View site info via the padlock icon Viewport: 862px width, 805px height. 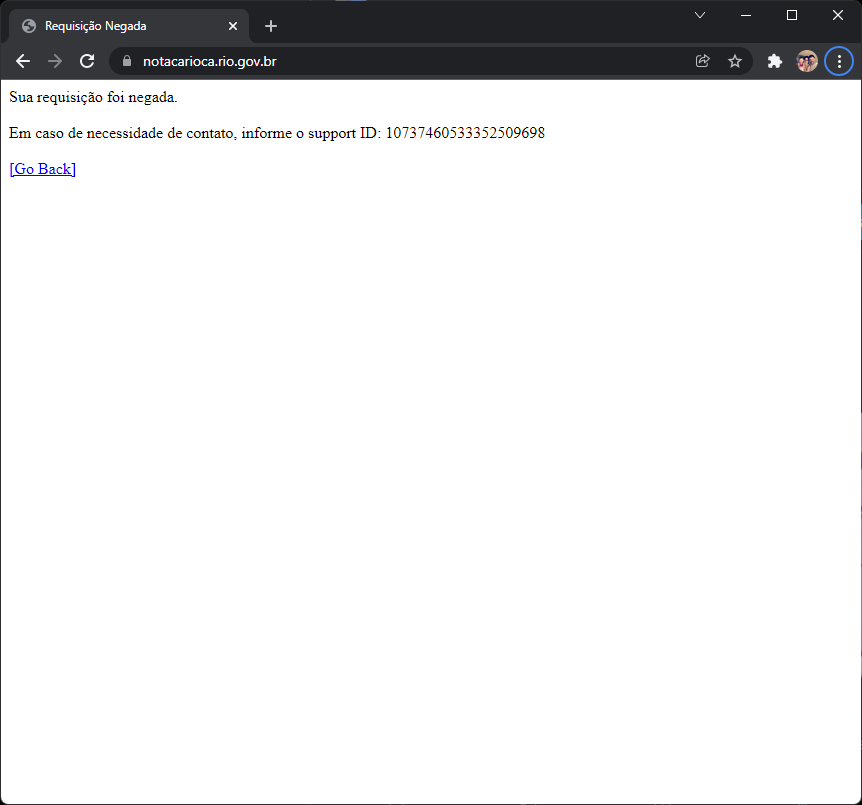click(x=127, y=61)
